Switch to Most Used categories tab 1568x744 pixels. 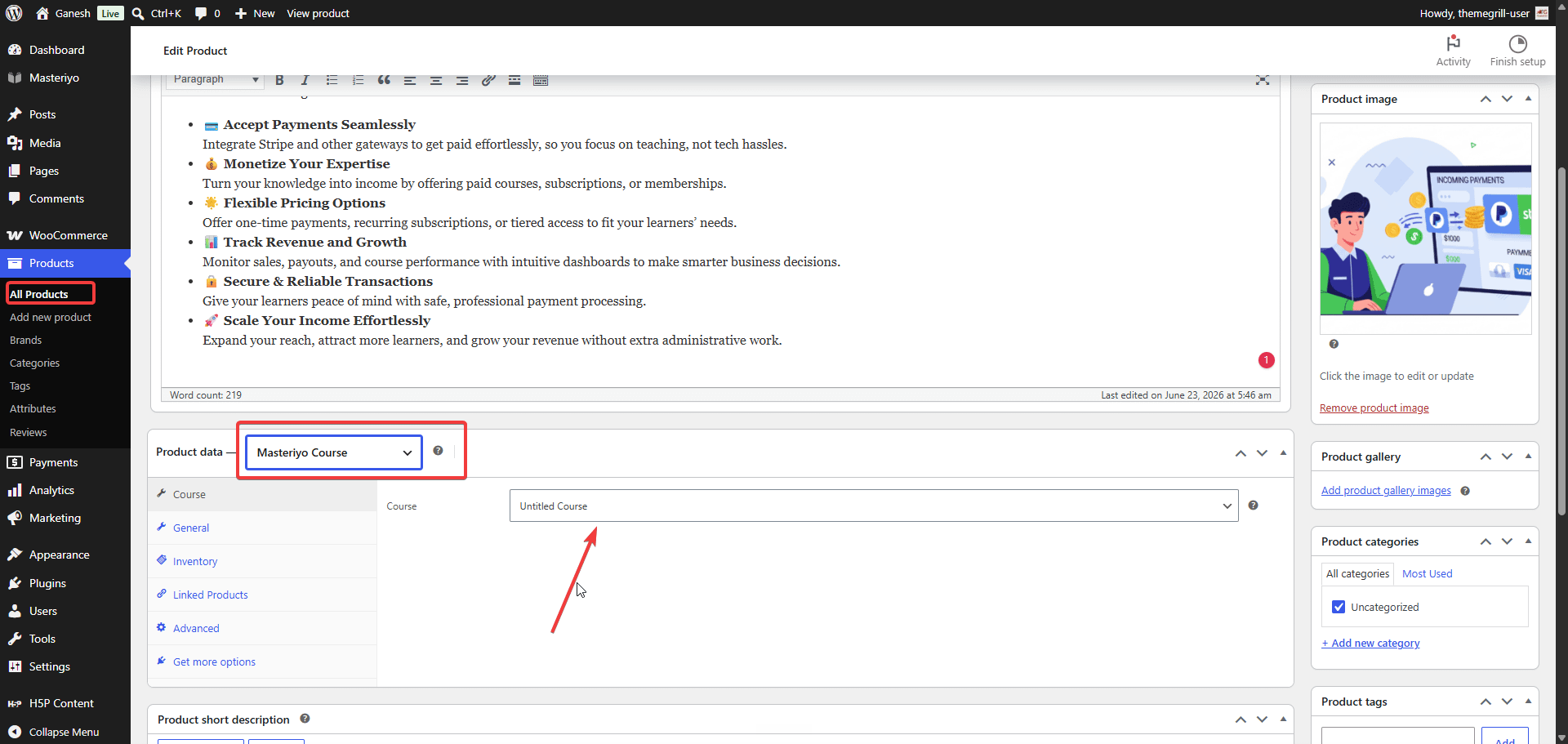point(1427,573)
